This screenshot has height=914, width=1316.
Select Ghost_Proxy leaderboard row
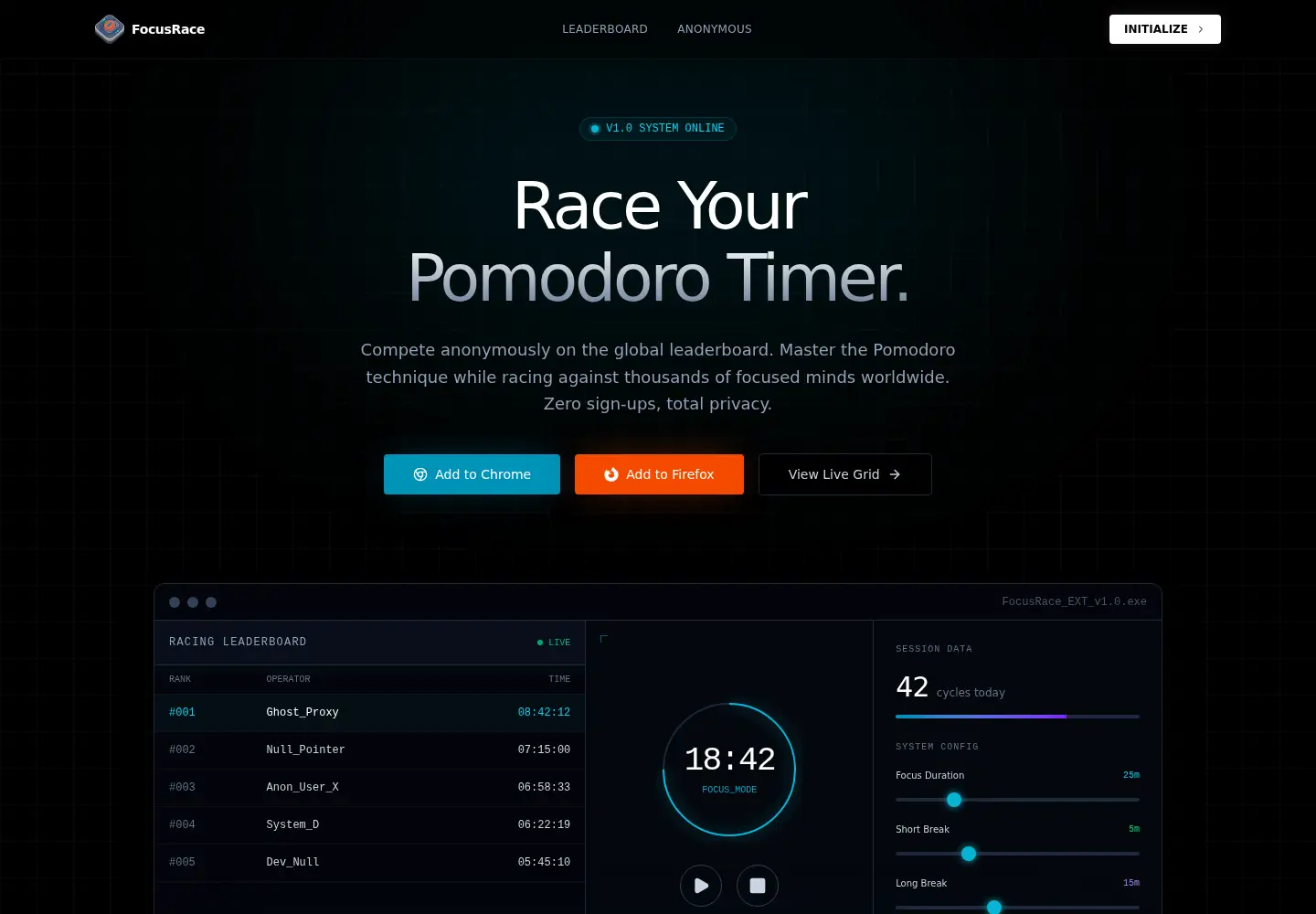coord(369,712)
